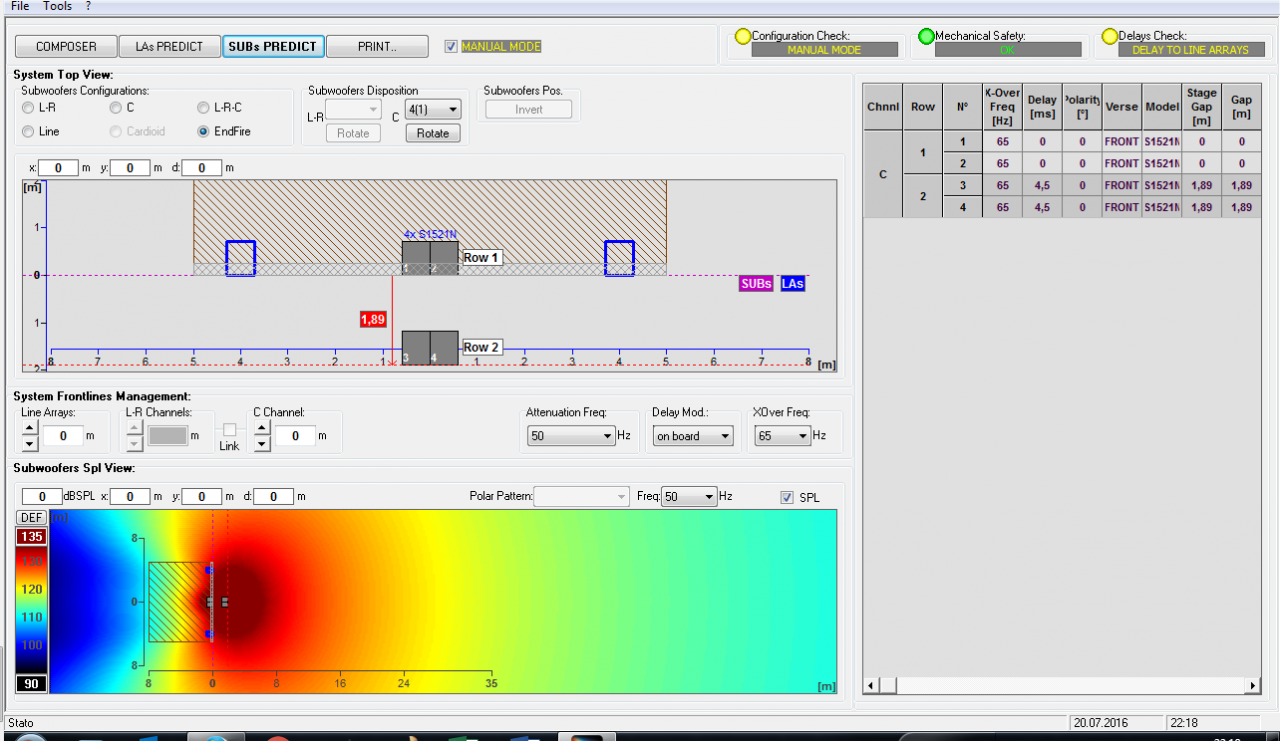Click the y field in System Top View
The height and width of the screenshot is (741, 1280).
(130, 168)
